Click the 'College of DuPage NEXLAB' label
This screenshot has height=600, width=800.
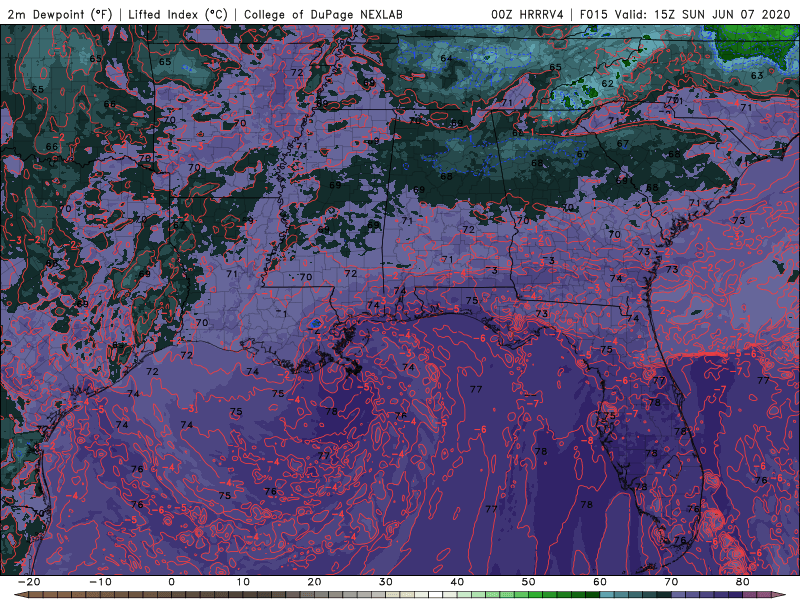(323, 14)
